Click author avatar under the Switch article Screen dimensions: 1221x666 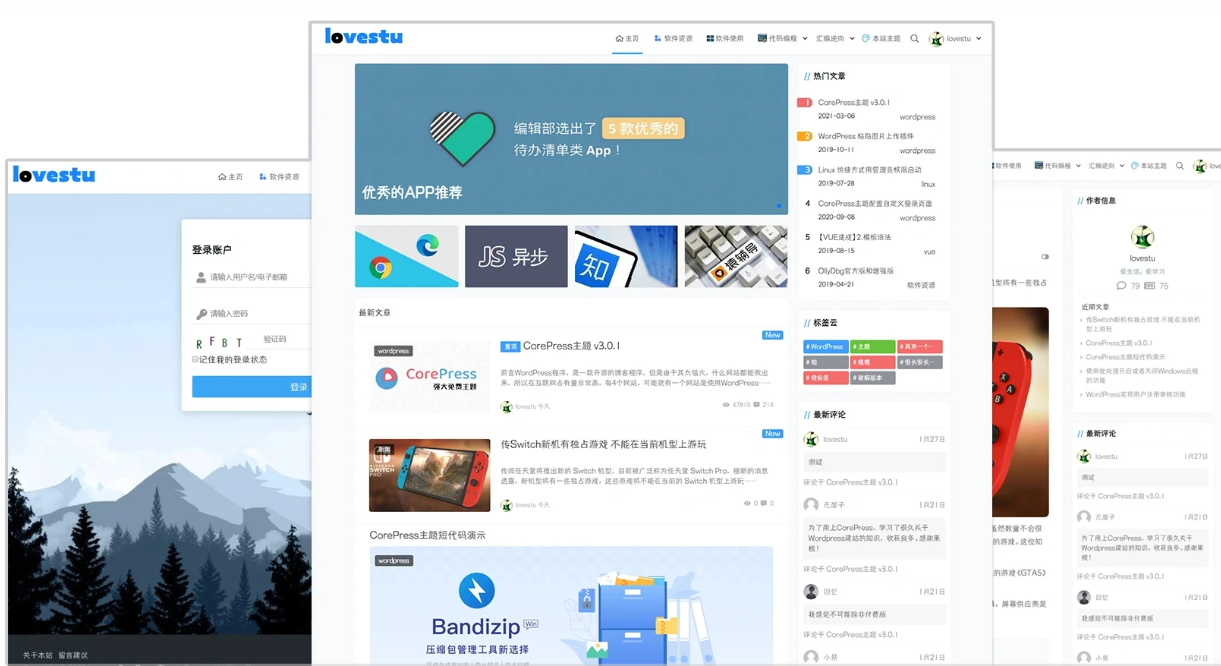click(506, 505)
